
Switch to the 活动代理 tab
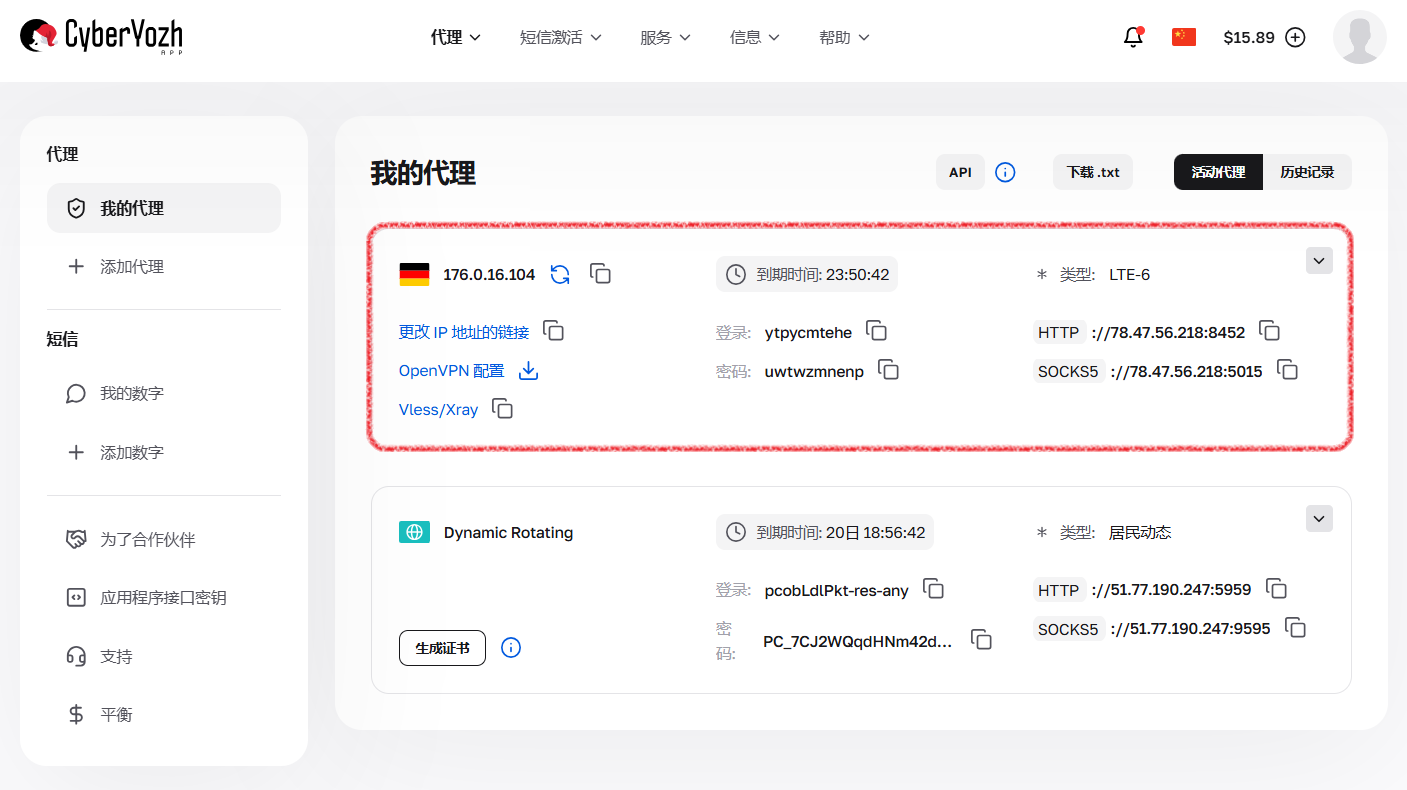pos(1218,171)
